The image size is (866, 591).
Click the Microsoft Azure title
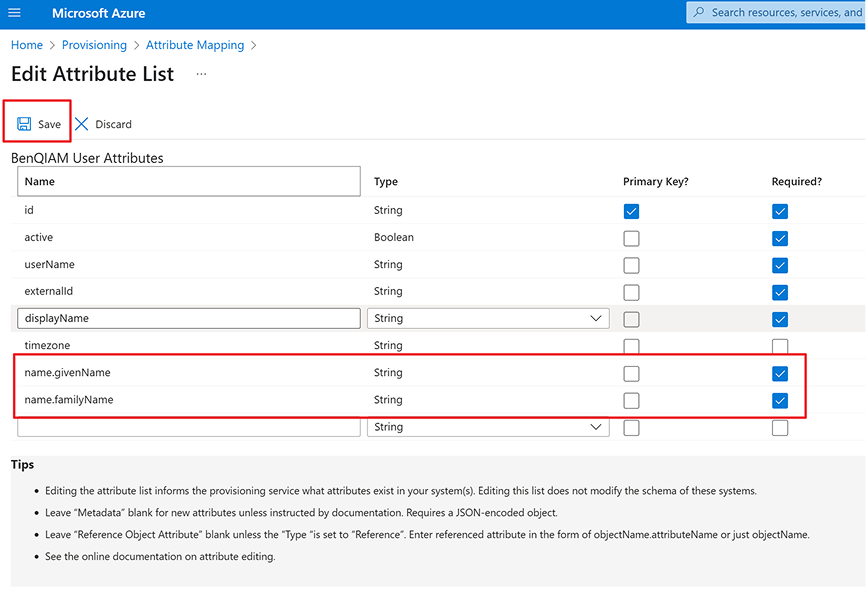coord(98,13)
